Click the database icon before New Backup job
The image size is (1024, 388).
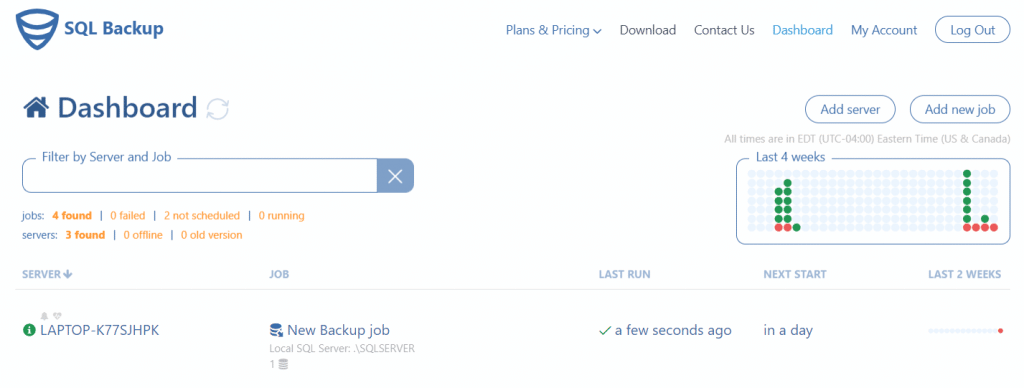pyautogui.click(x=276, y=331)
